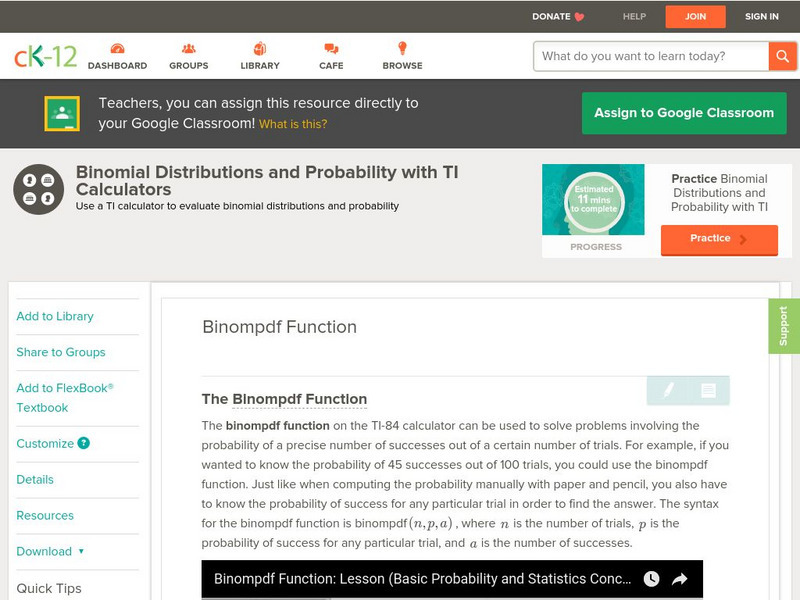This screenshot has width=800, height=600.
Task: Click the PROGRESS label
Action: tap(596, 247)
